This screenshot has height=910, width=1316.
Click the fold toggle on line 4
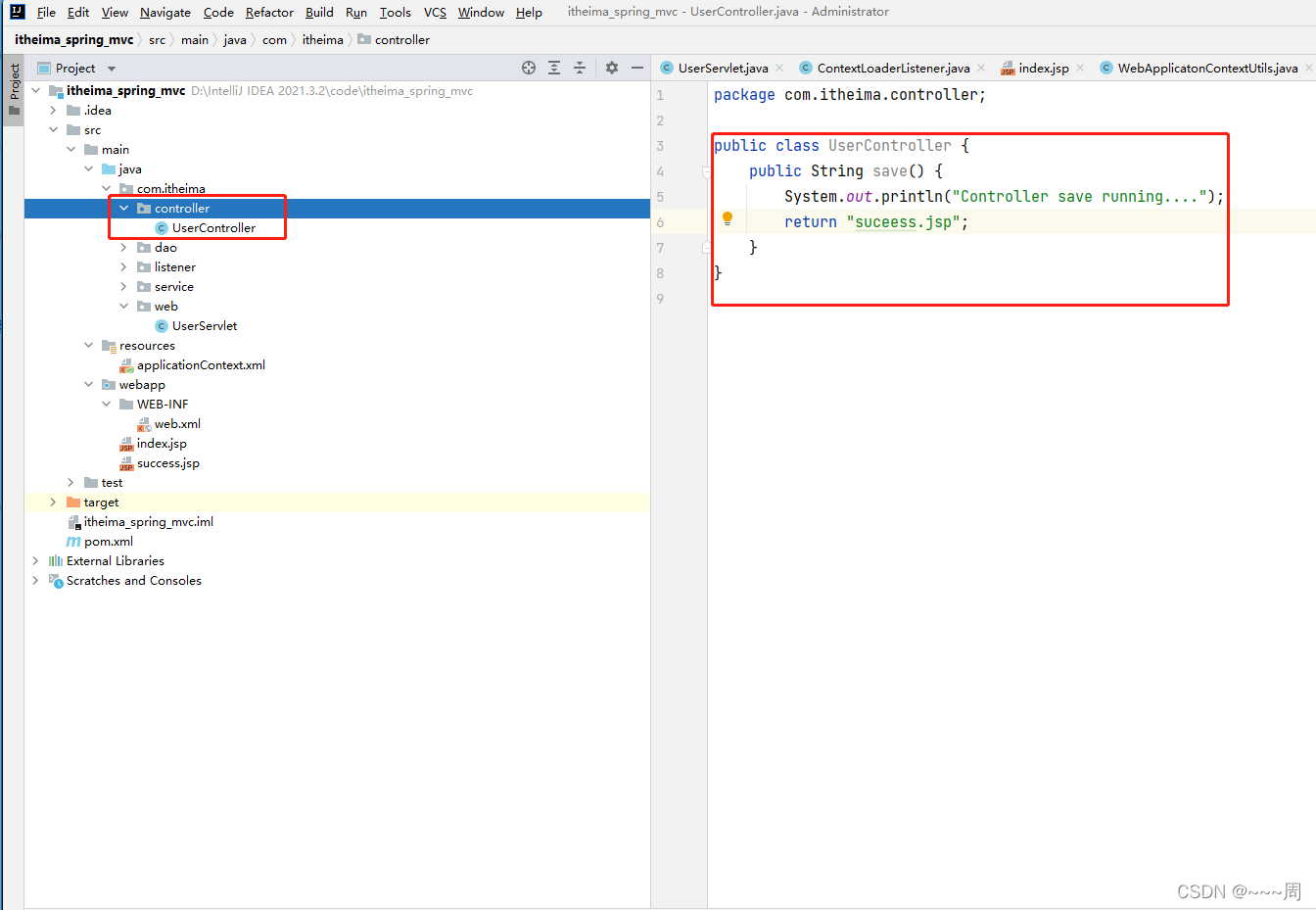click(705, 171)
